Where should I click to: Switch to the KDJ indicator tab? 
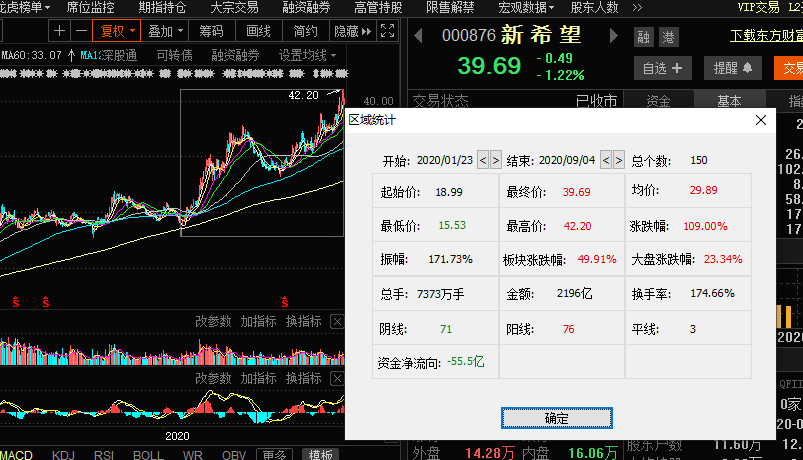click(62, 455)
